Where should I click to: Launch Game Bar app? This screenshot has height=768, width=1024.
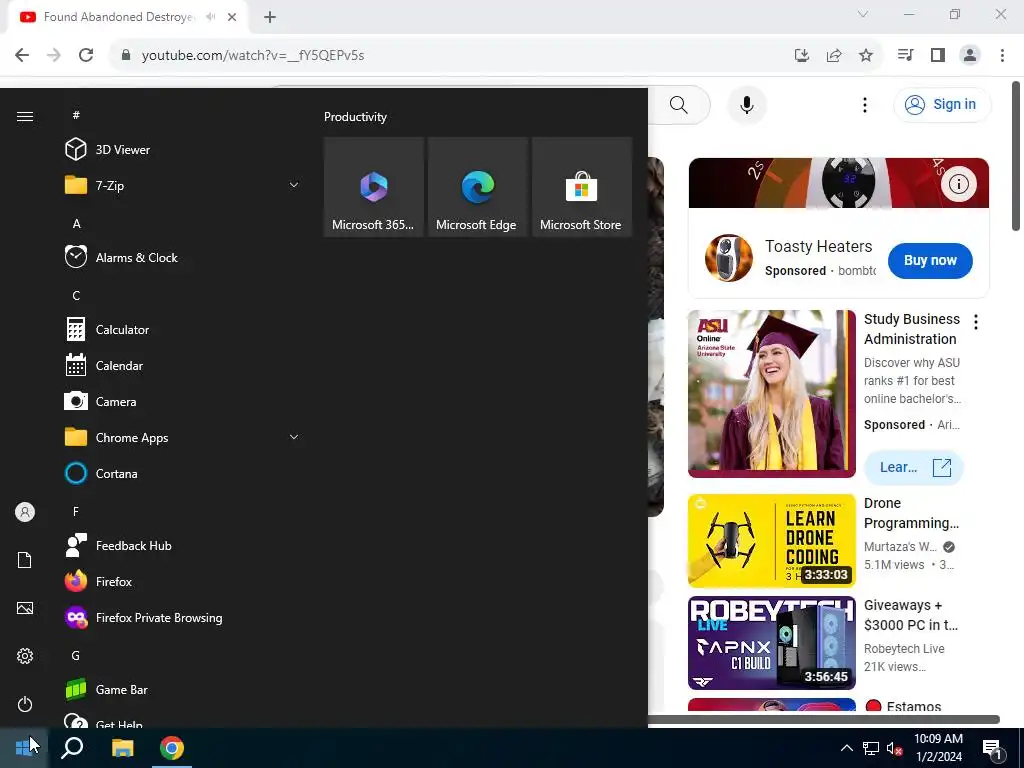(183, 690)
